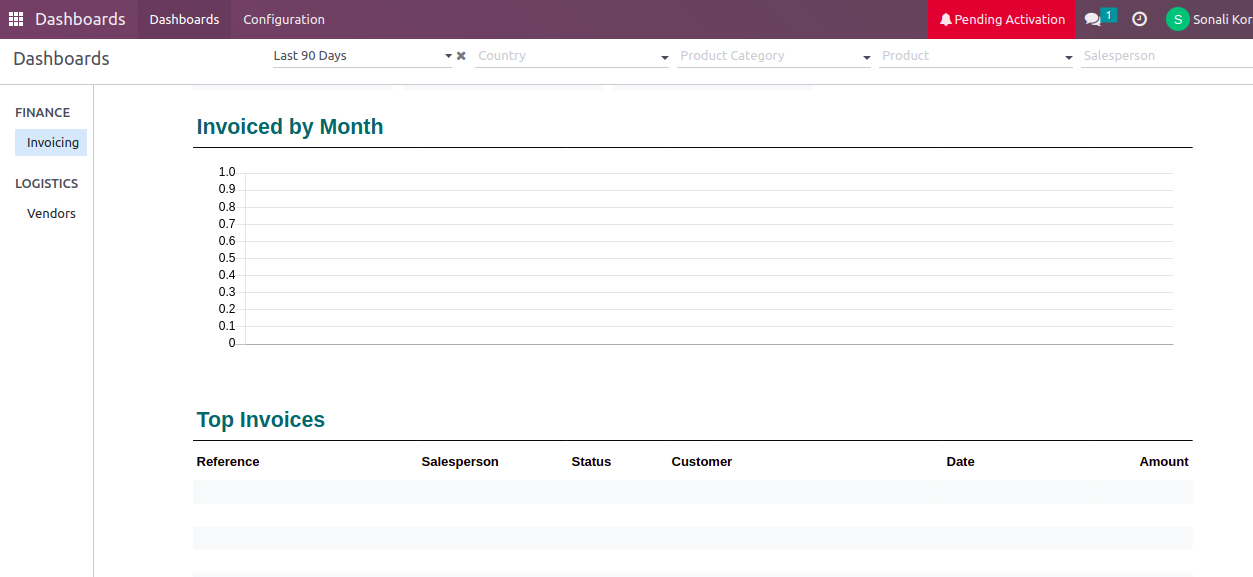Screen dimensions: 1253x577
Task: Expand the Country filter dropdown
Action: coord(664,58)
